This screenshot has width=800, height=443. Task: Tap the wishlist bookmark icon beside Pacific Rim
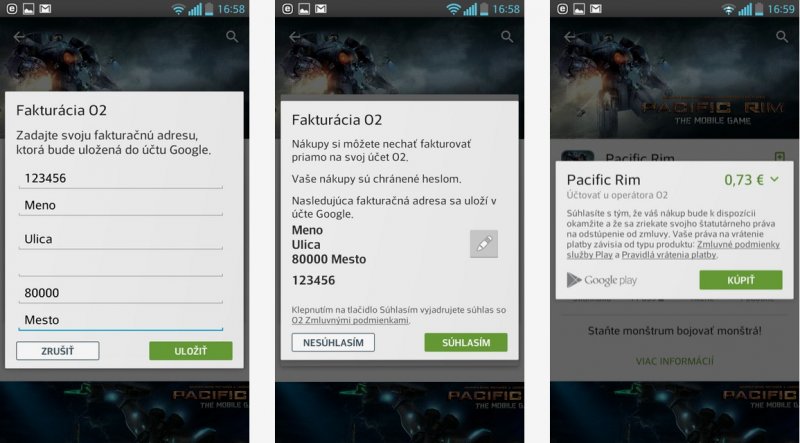click(x=779, y=156)
